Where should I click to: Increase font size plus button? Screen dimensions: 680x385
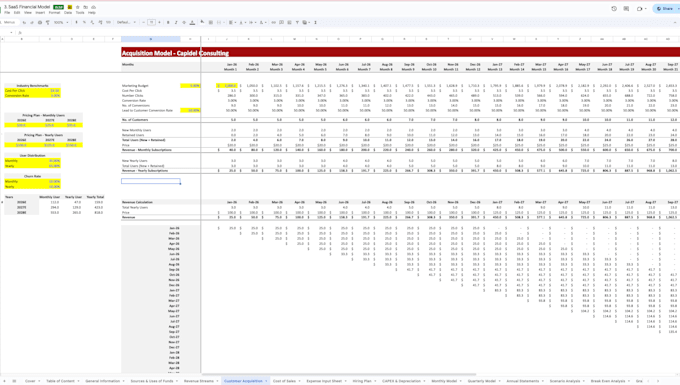(x=159, y=22)
